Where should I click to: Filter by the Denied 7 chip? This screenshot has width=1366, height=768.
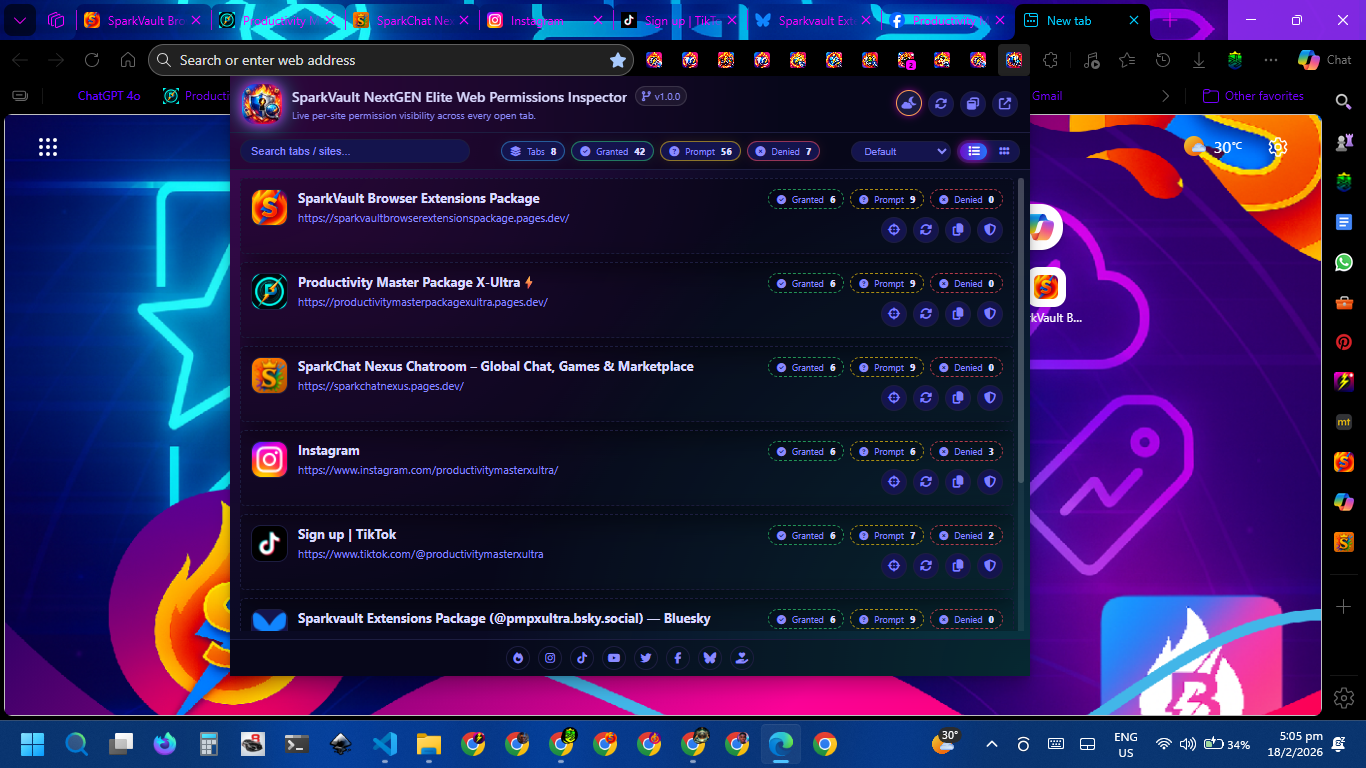784,151
